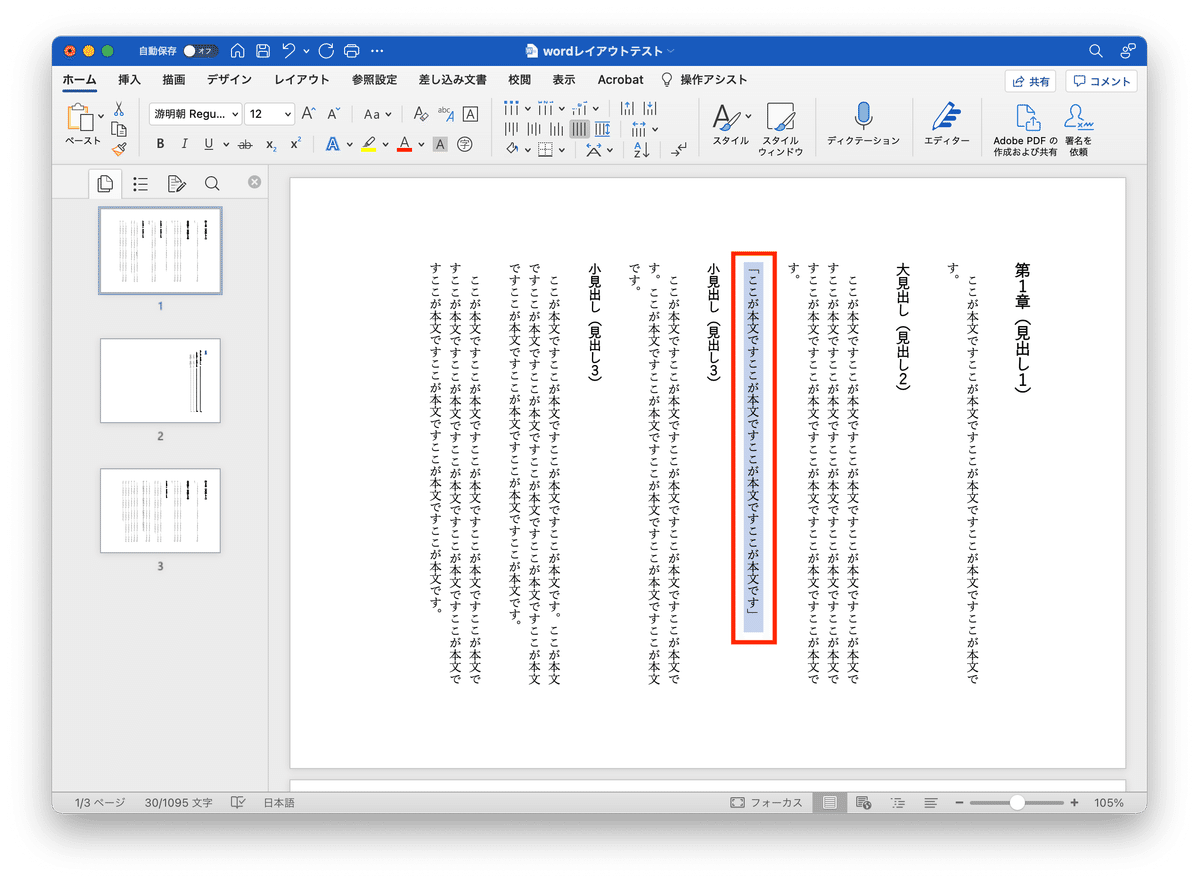
Task: Expand the underline style dropdown arrow
Action: click(225, 144)
